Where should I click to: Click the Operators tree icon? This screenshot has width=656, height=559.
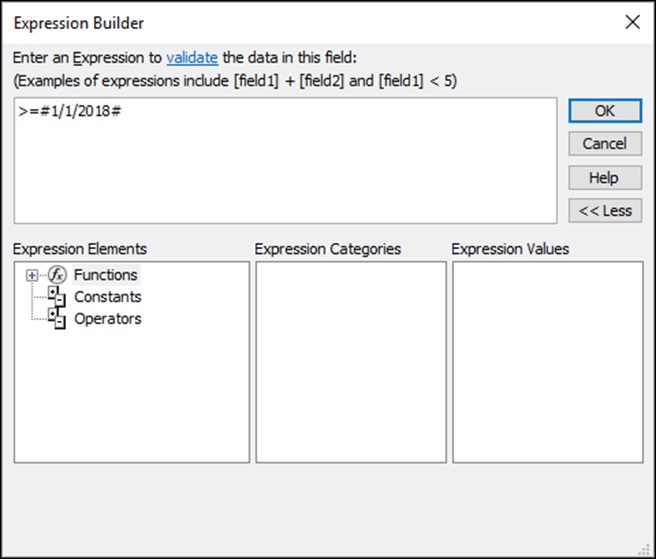(x=56, y=319)
